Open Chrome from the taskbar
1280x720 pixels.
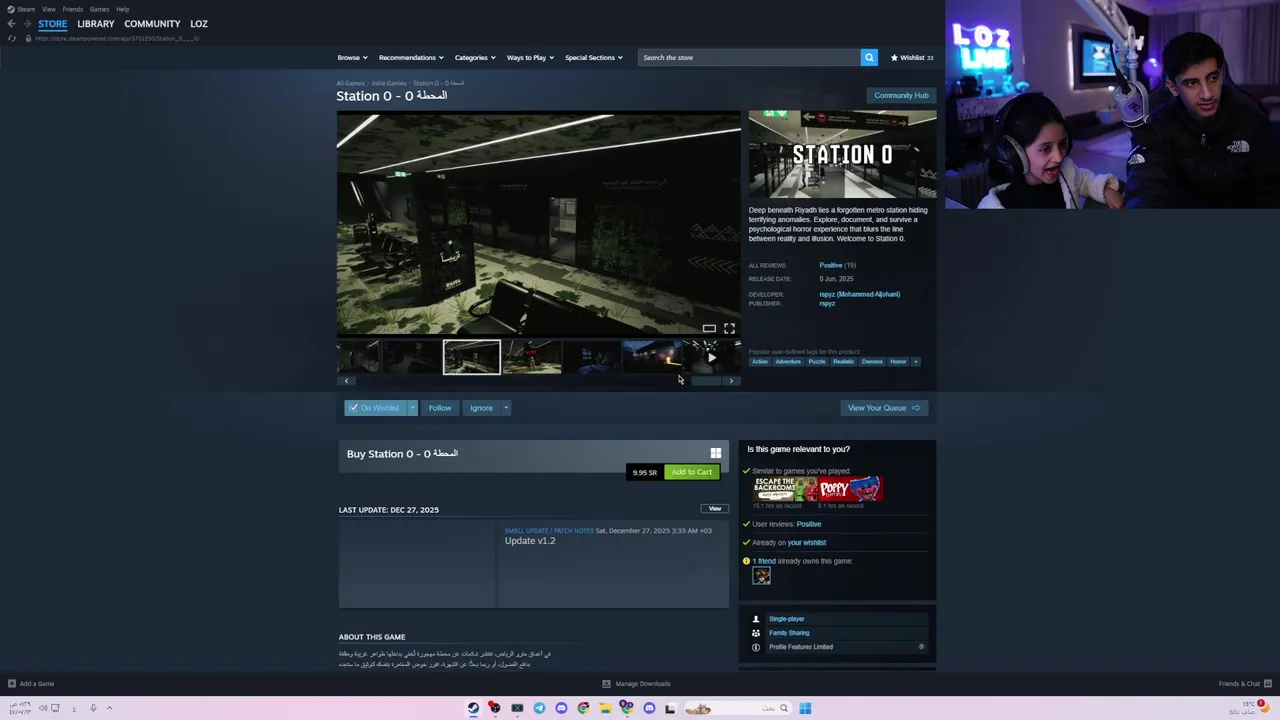[x=583, y=708]
